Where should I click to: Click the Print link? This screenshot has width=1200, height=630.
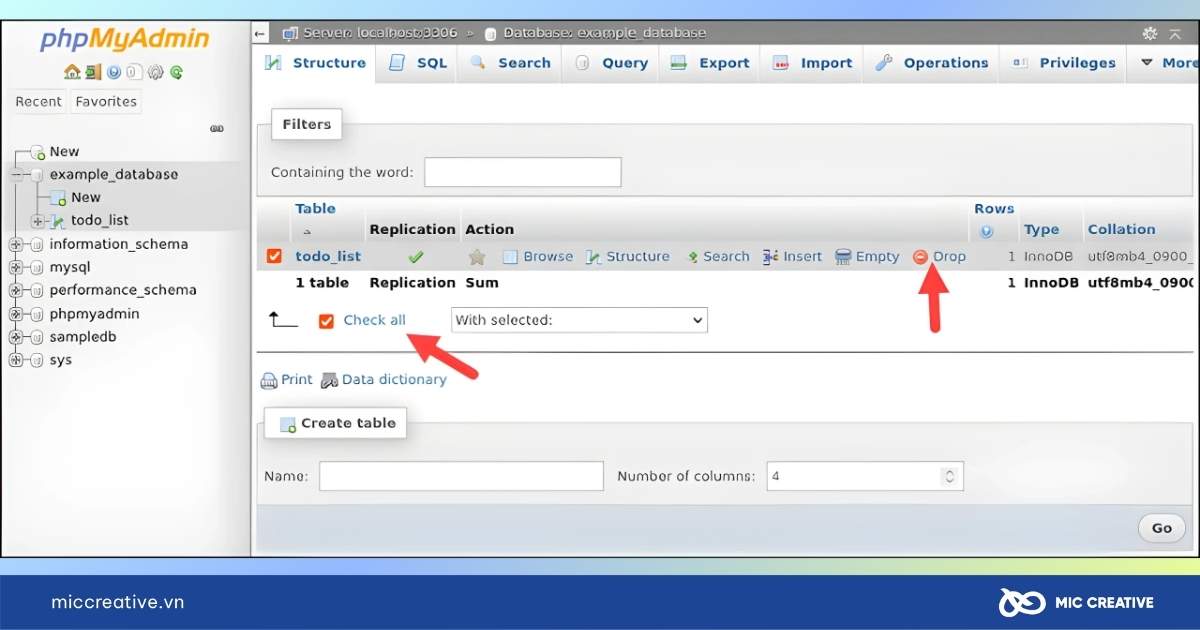click(287, 380)
